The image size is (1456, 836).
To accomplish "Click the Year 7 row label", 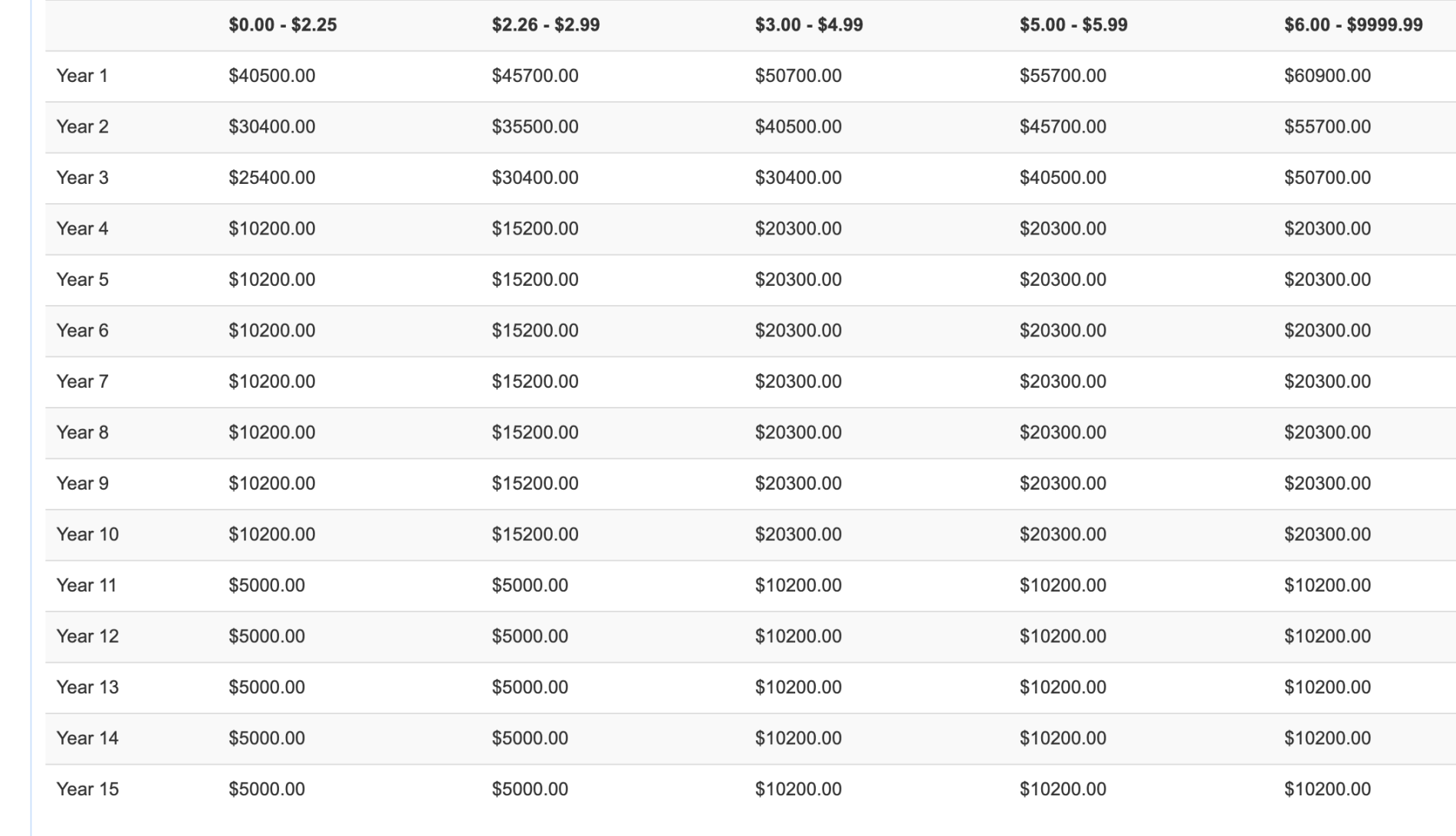I will [82, 382].
